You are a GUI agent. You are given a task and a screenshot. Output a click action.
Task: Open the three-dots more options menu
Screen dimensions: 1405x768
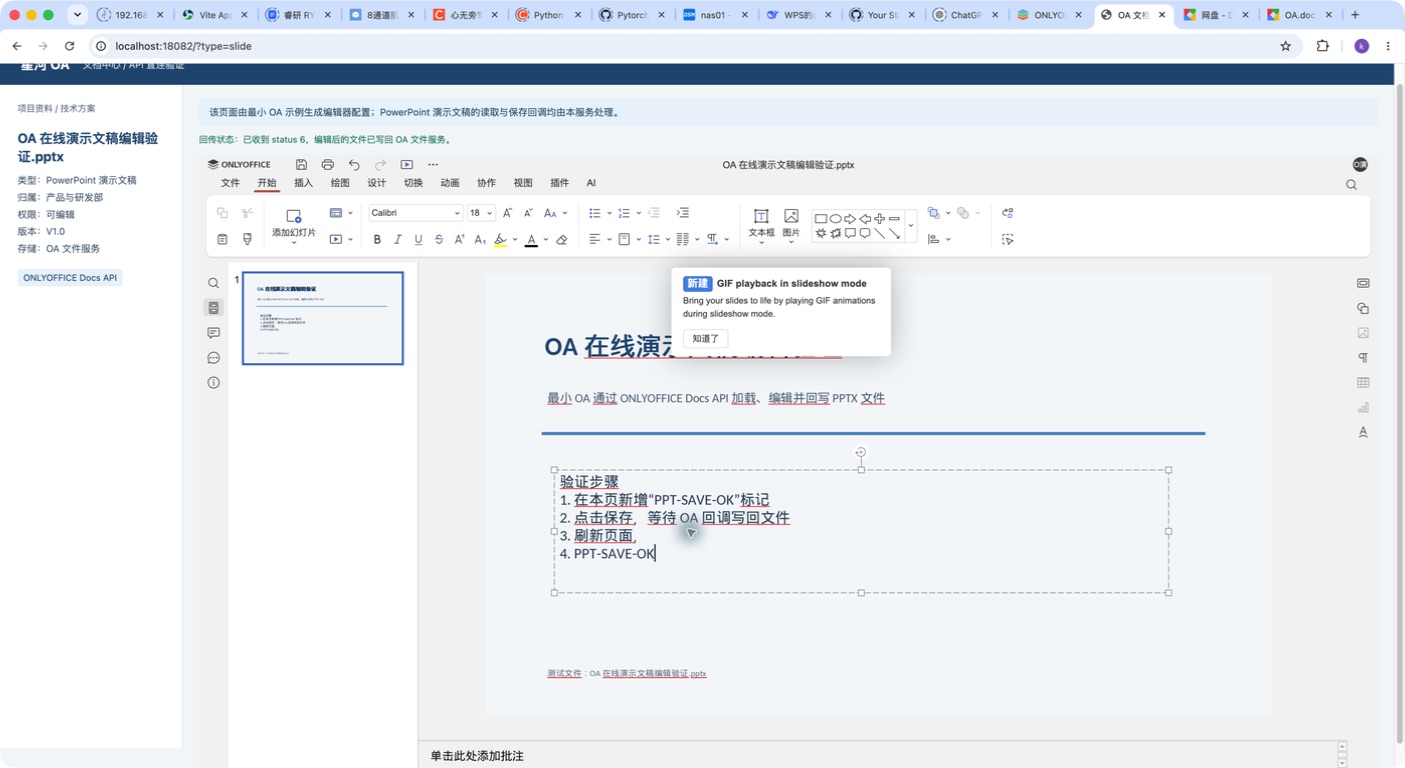coord(433,165)
